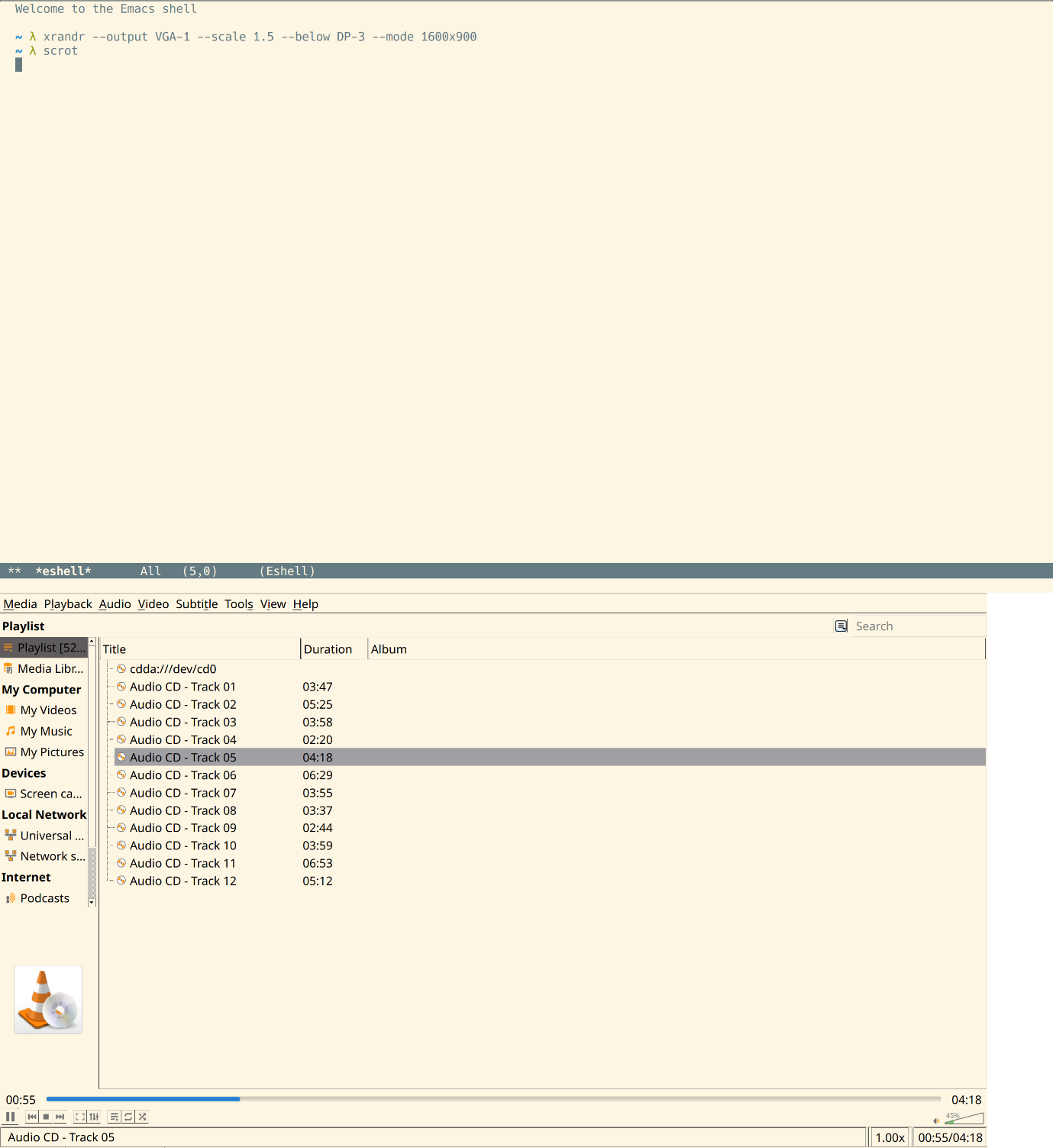Click the VLC cone album art thumbnail
The image size is (1053, 1148).
click(x=48, y=1000)
